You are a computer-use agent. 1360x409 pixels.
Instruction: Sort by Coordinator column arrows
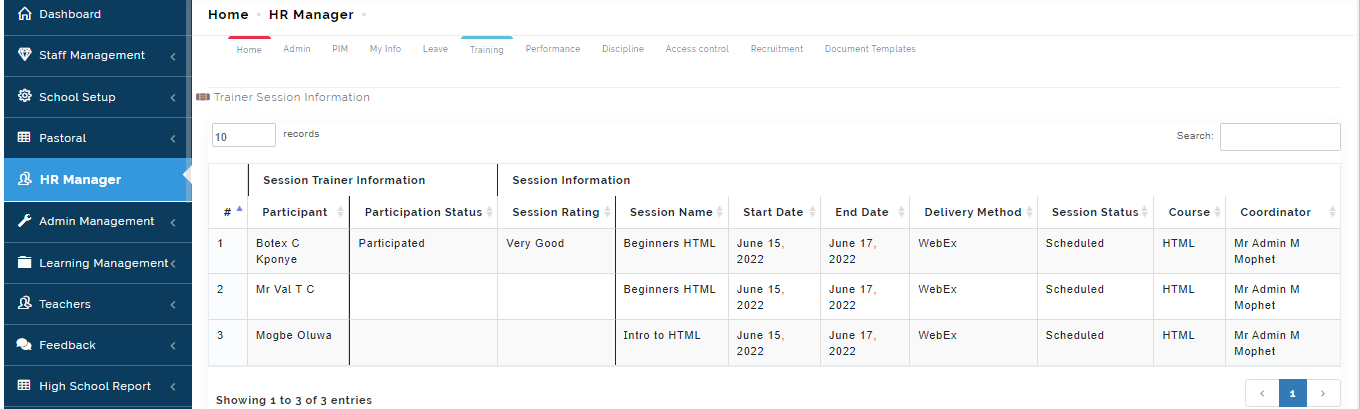[x=1332, y=212]
